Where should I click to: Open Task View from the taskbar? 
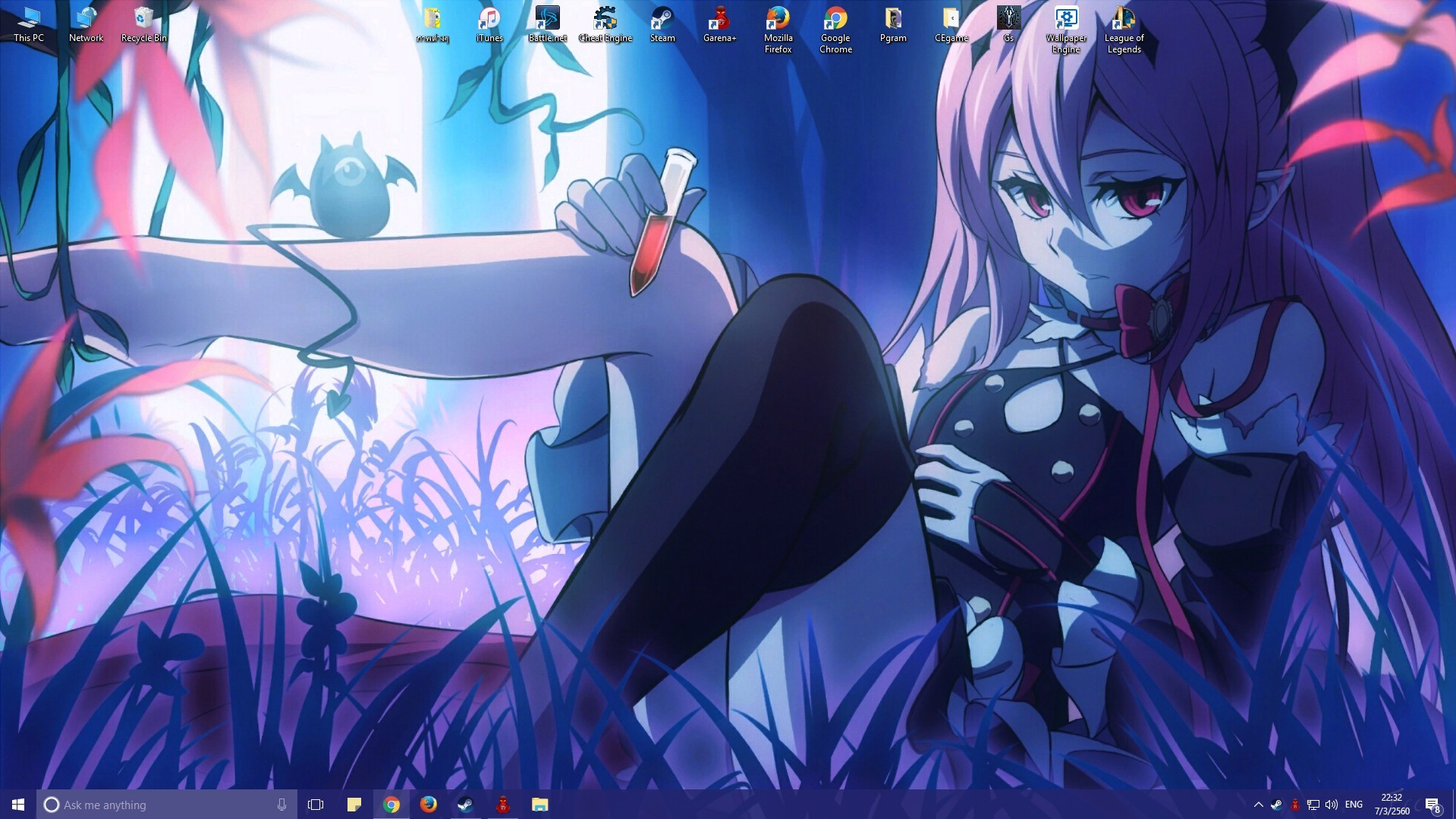click(316, 805)
